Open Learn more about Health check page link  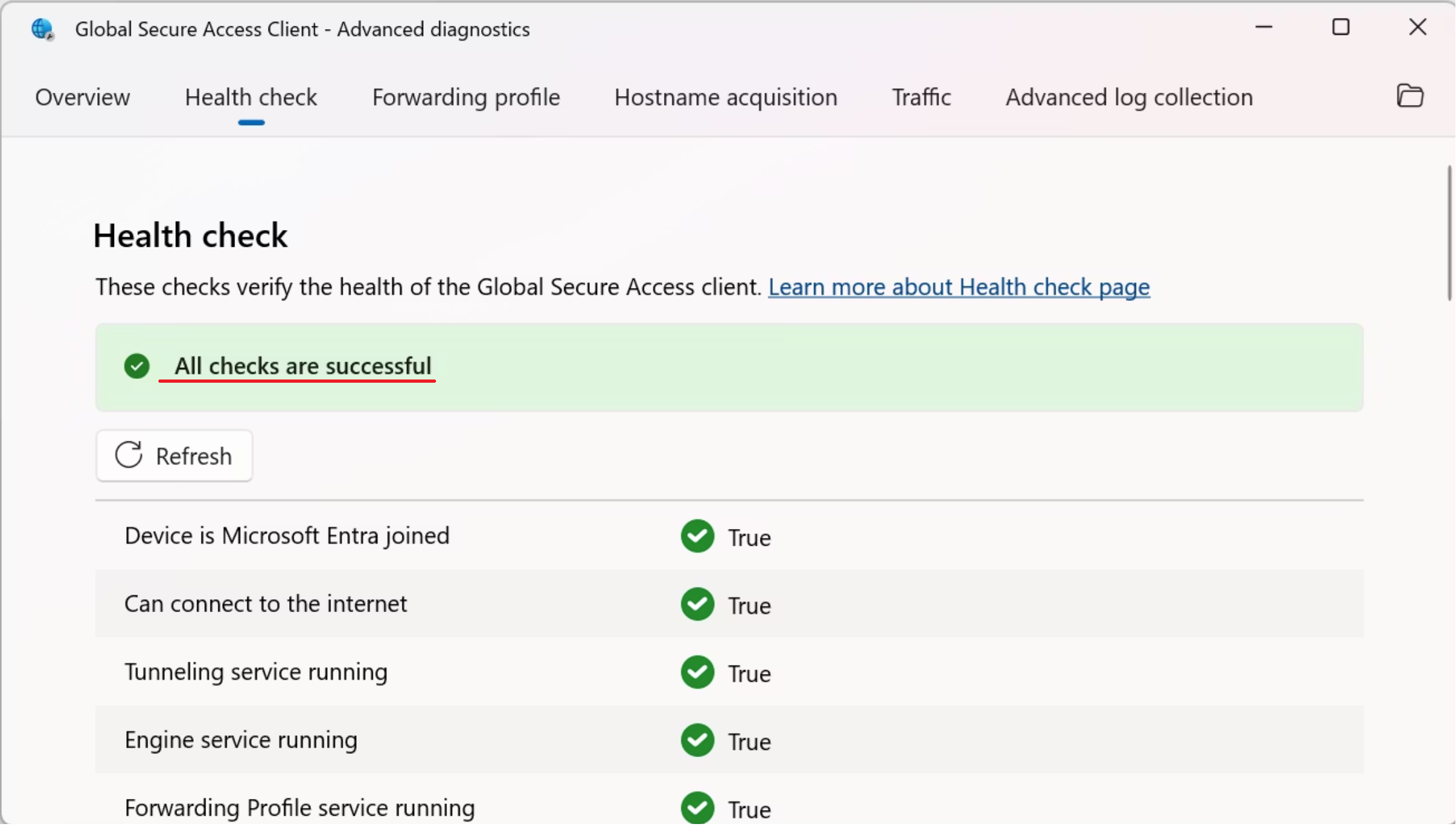click(959, 287)
